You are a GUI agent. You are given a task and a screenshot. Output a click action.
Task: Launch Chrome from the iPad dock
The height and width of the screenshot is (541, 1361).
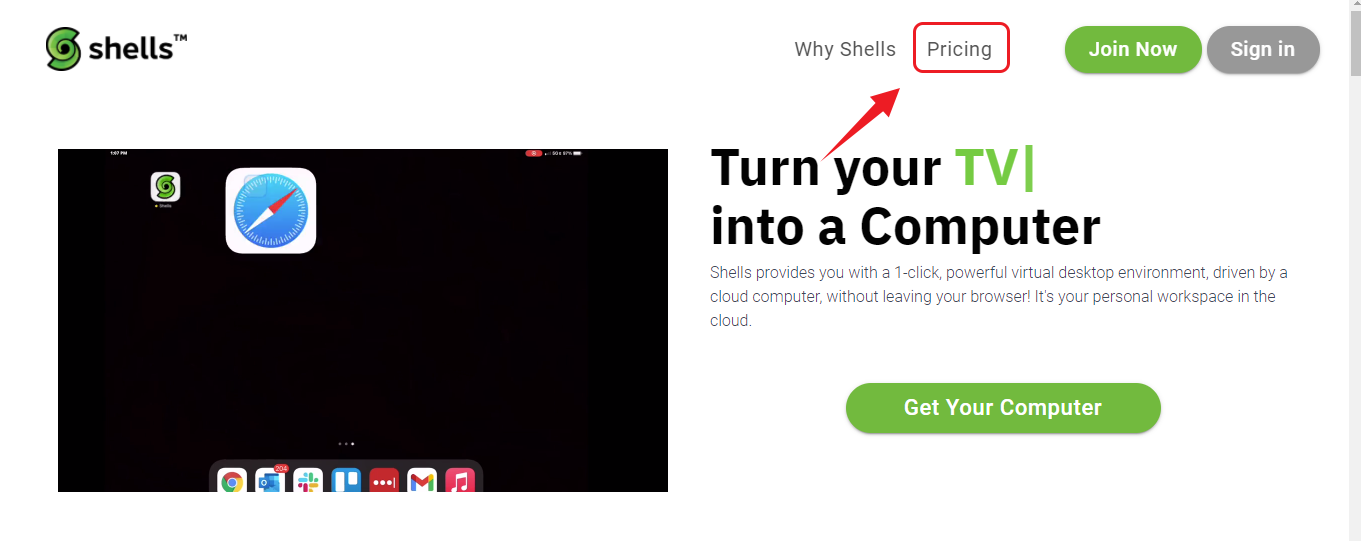232,482
